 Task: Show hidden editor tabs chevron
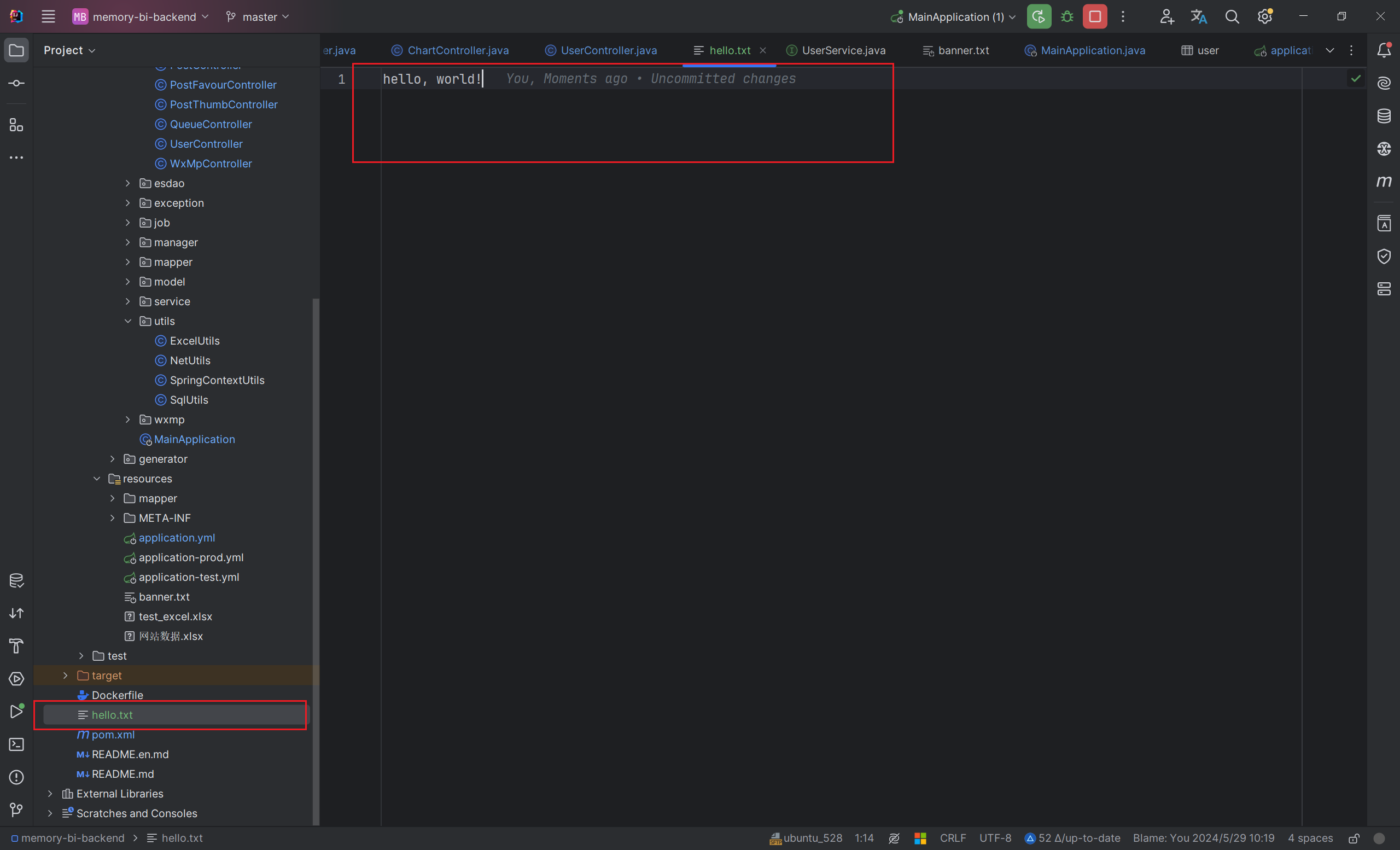click(1330, 50)
